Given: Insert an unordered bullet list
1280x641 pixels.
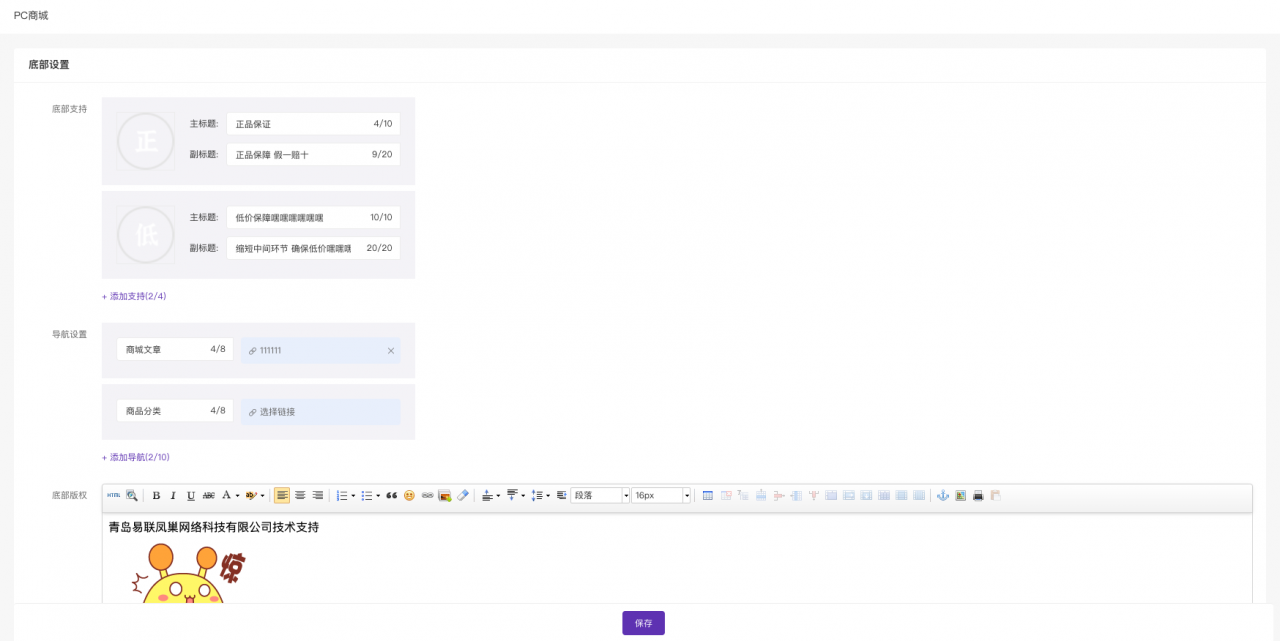Looking at the screenshot, I should [x=367, y=495].
